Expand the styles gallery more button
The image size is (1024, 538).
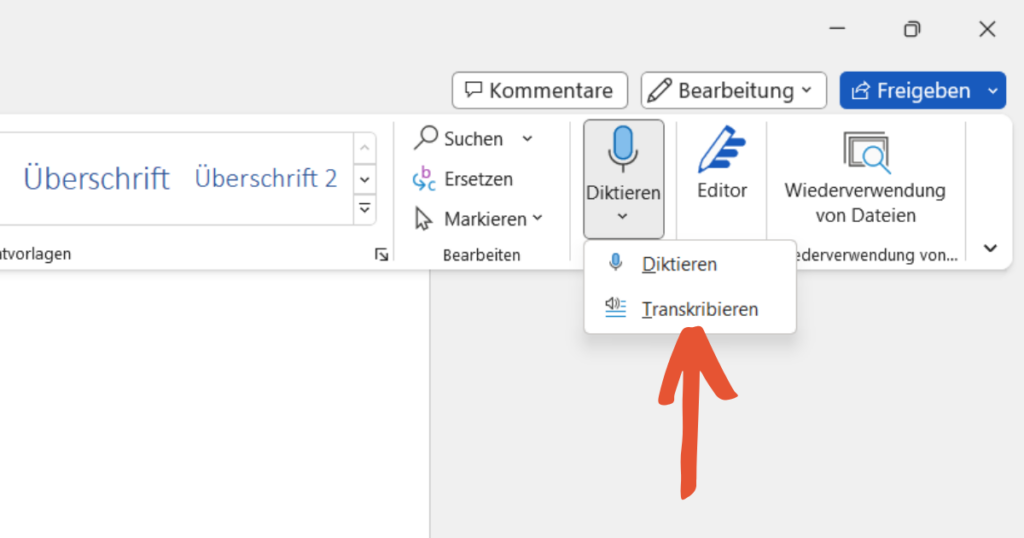tap(365, 209)
